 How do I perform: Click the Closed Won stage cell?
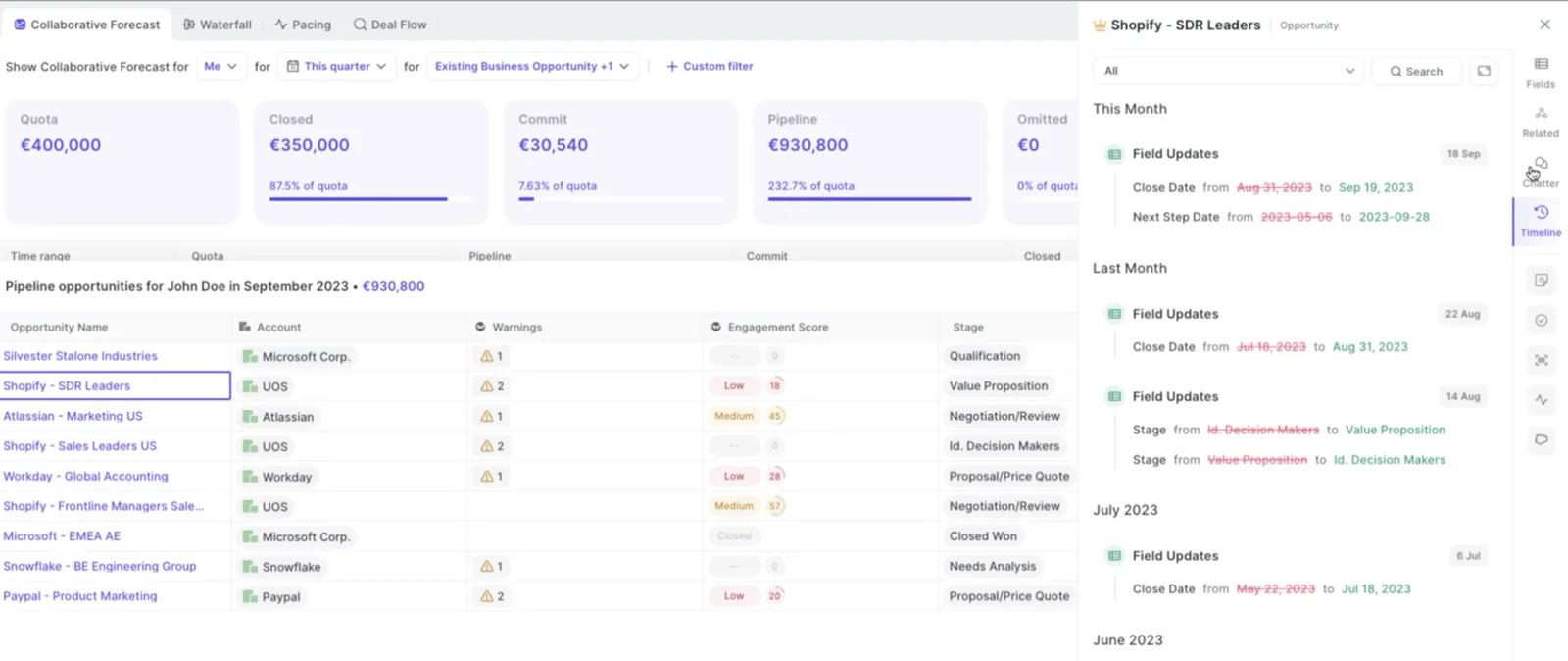click(x=983, y=536)
